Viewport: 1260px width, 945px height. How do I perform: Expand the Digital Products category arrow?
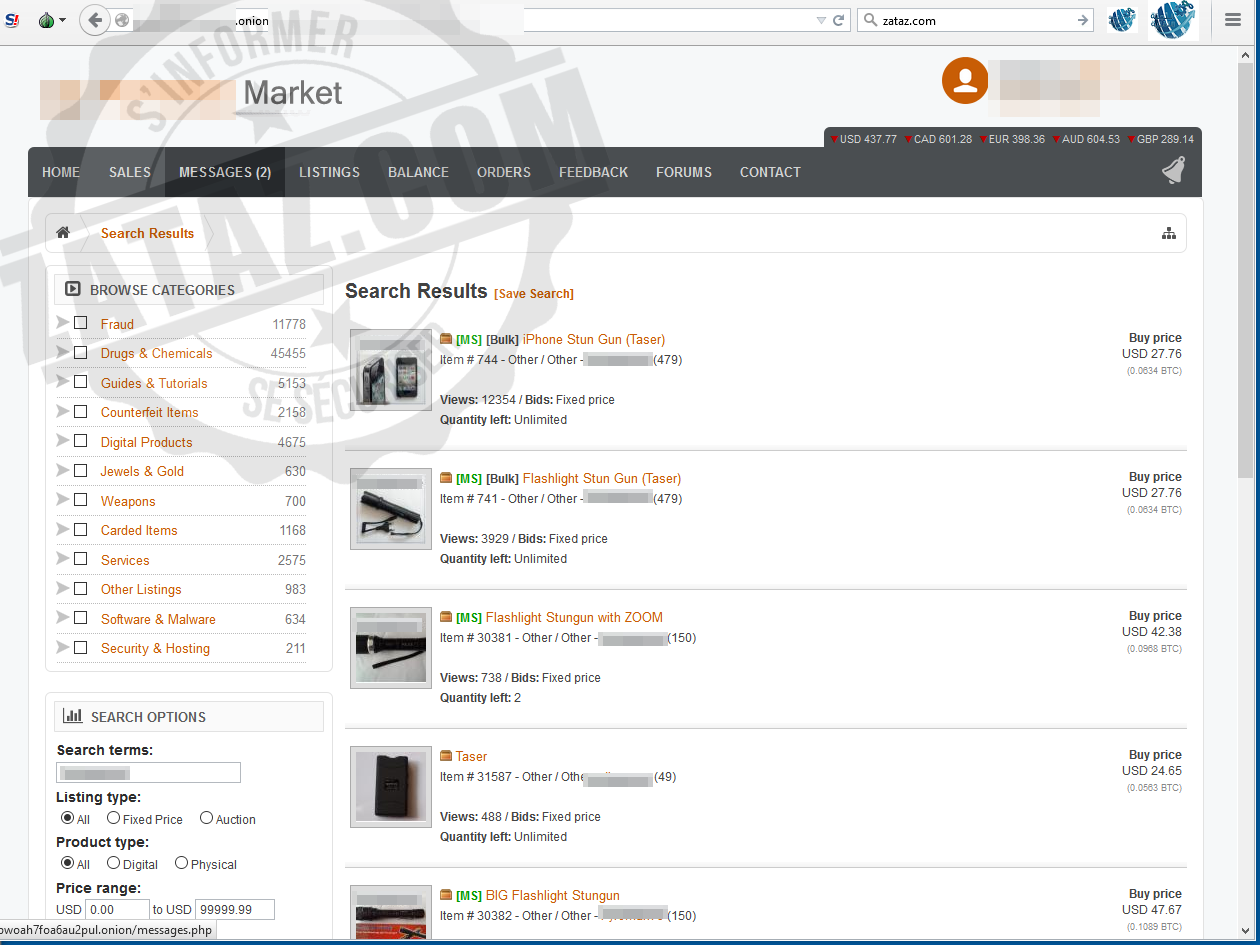coord(63,440)
